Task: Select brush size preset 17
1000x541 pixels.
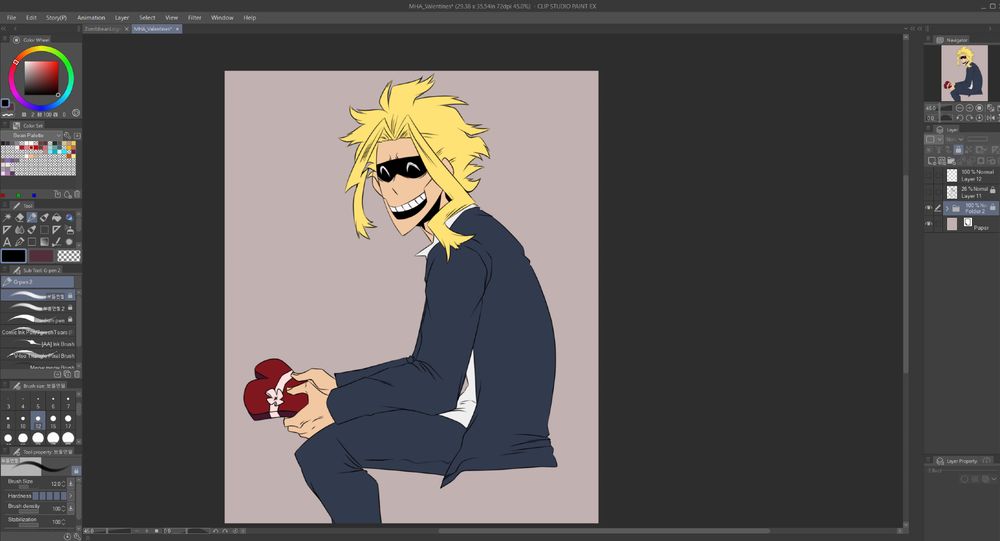Action: point(68,421)
